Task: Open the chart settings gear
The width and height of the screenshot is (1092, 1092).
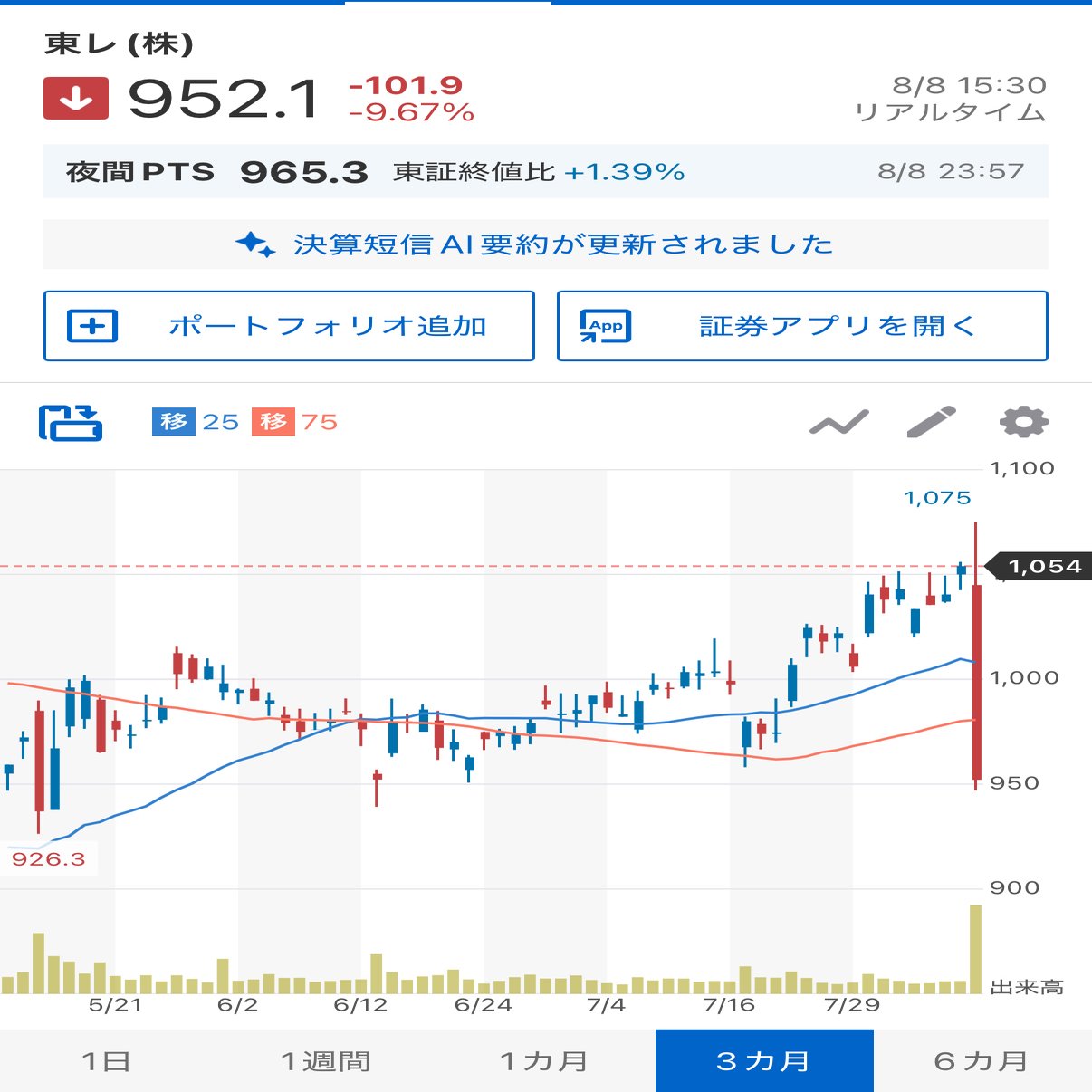Action: coord(1022,421)
